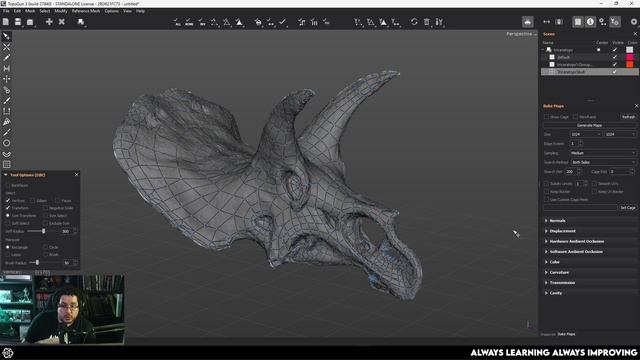Open the Sampling dropdown set to Medium
The height and width of the screenshot is (360, 640).
click(603, 153)
